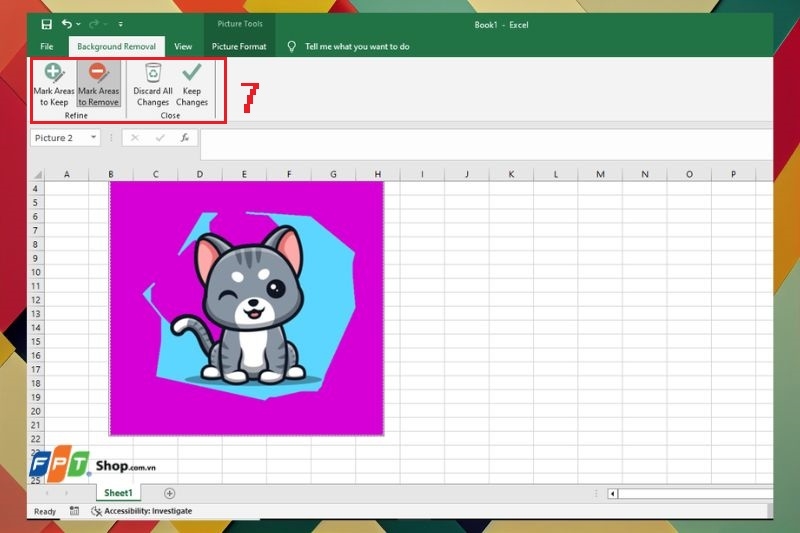Screen dimensions: 800x533
Task: Select row 5 header
Action: pos(36,202)
